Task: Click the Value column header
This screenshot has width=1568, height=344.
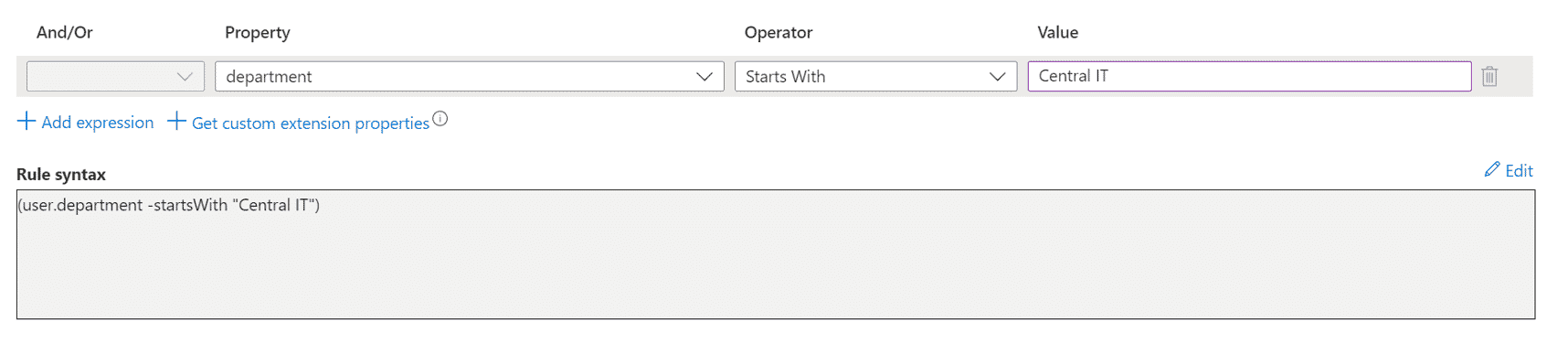Action: pos(1058,32)
